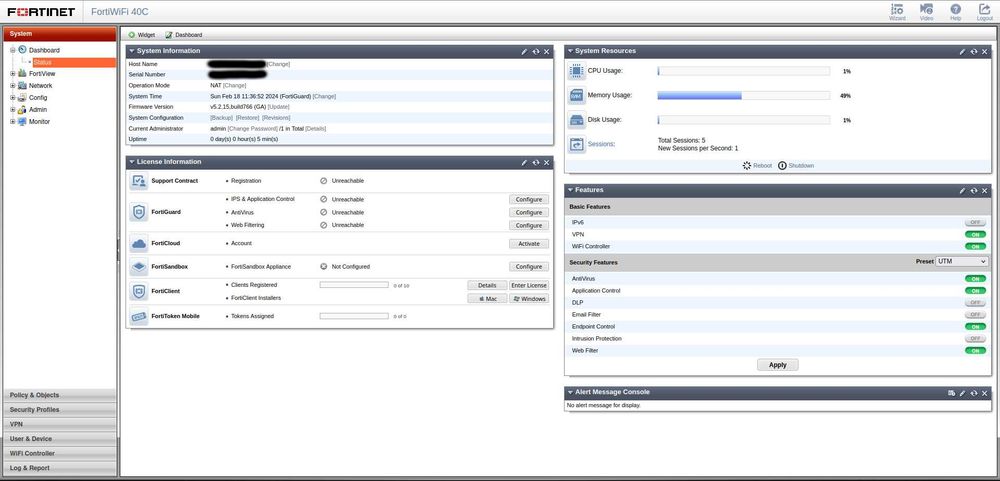
Task: Collapse the System Information panel arrow
Action: 132,51
